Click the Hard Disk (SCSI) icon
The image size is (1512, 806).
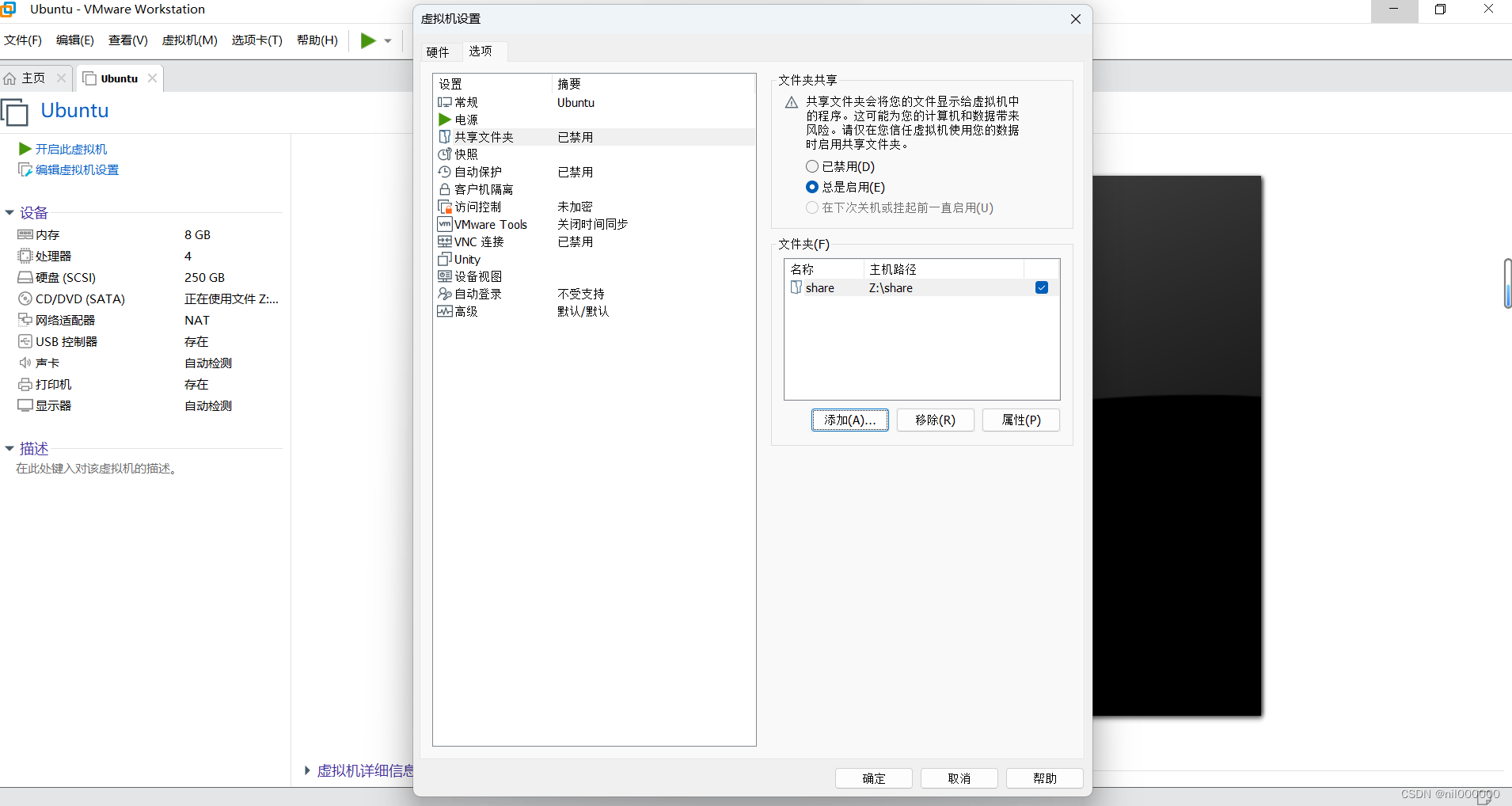pyautogui.click(x=25, y=277)
